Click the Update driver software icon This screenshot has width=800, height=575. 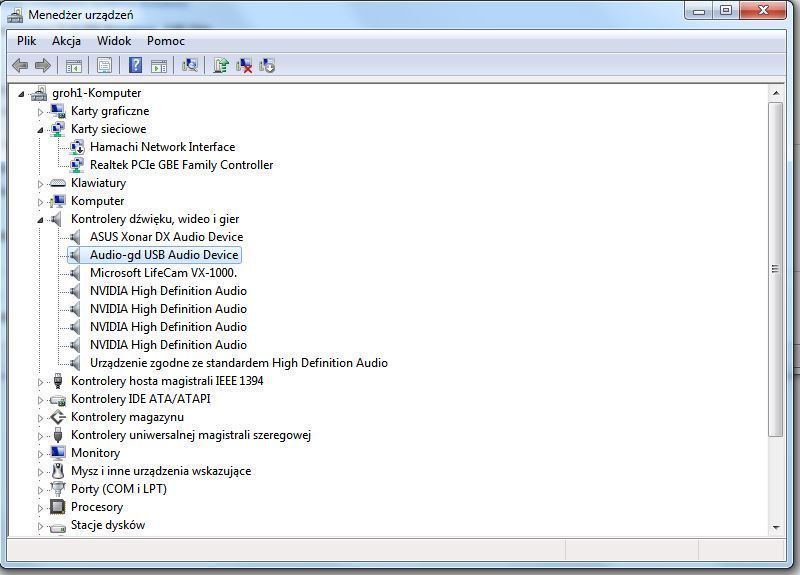pyautogui.click(x=221, y=65)
